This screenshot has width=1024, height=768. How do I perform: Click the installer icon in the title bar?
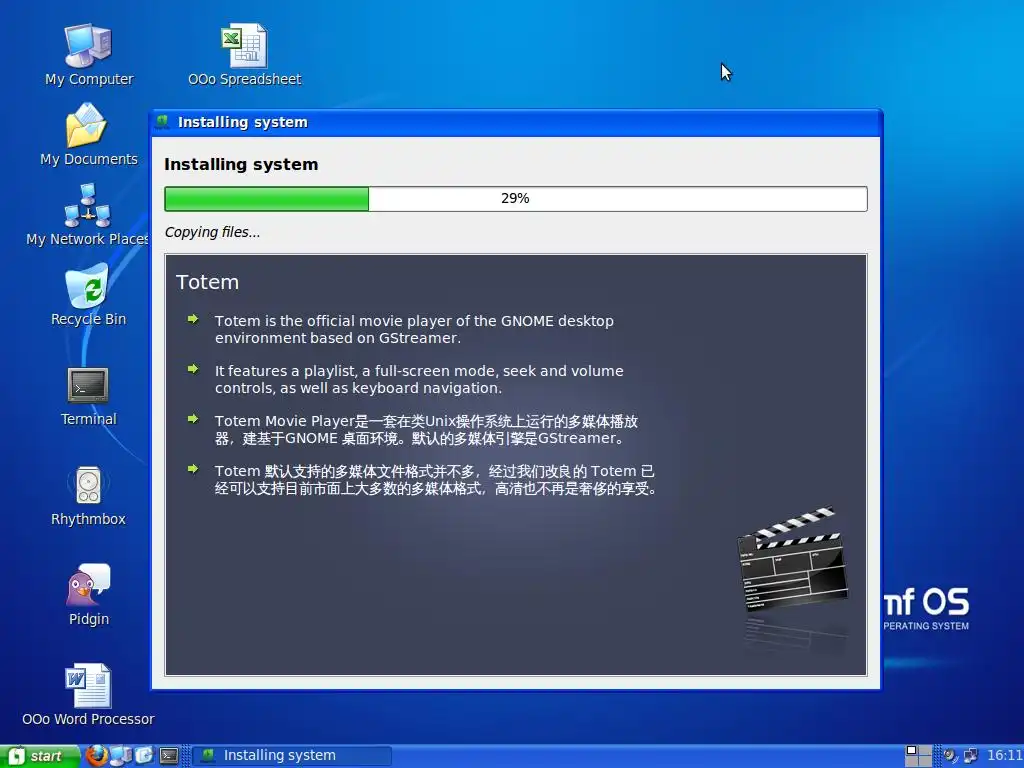coord(163,121)
